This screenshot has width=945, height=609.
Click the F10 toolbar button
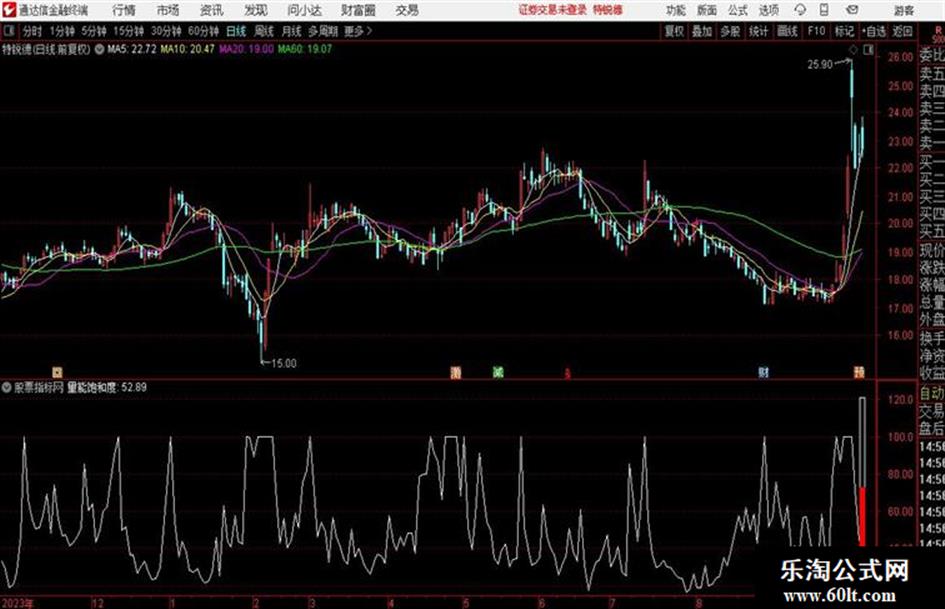[816, 31]
